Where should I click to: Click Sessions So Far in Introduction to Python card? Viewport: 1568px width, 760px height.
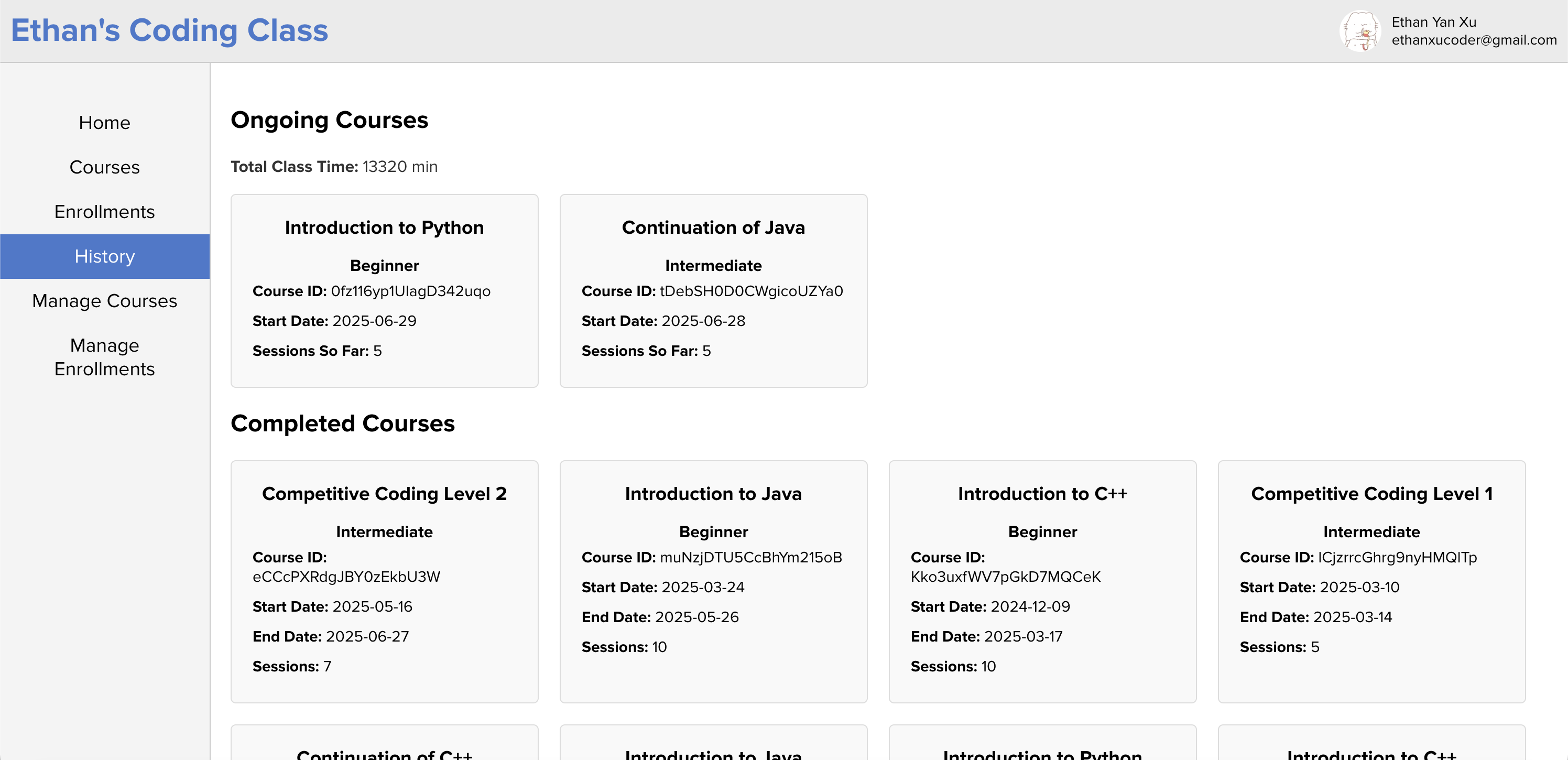pyautogui.click(x=317, y=351)
